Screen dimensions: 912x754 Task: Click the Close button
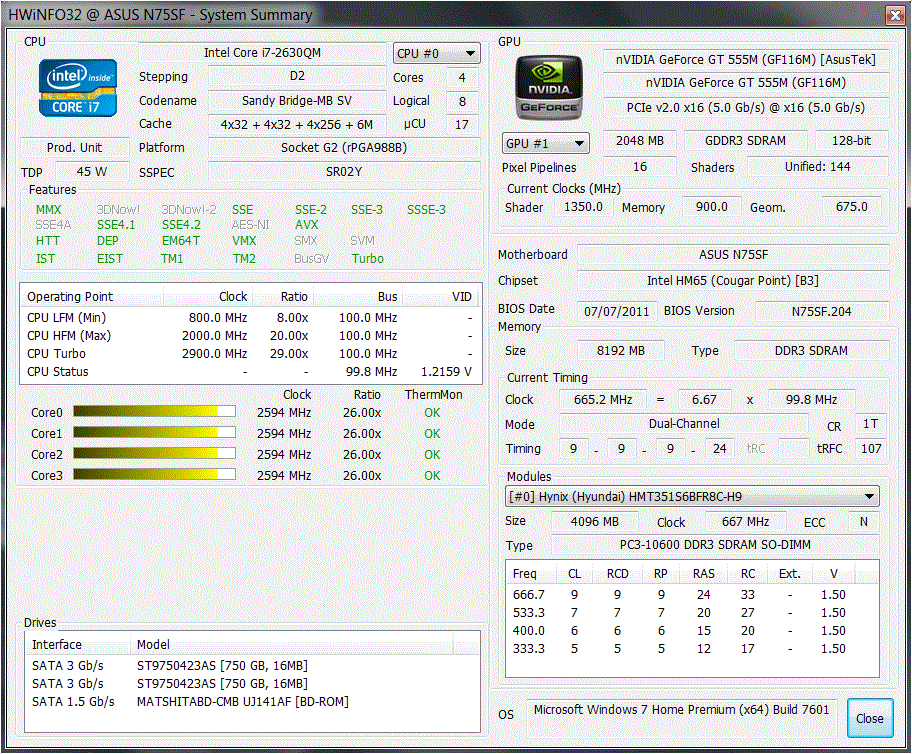pos(870,719)
